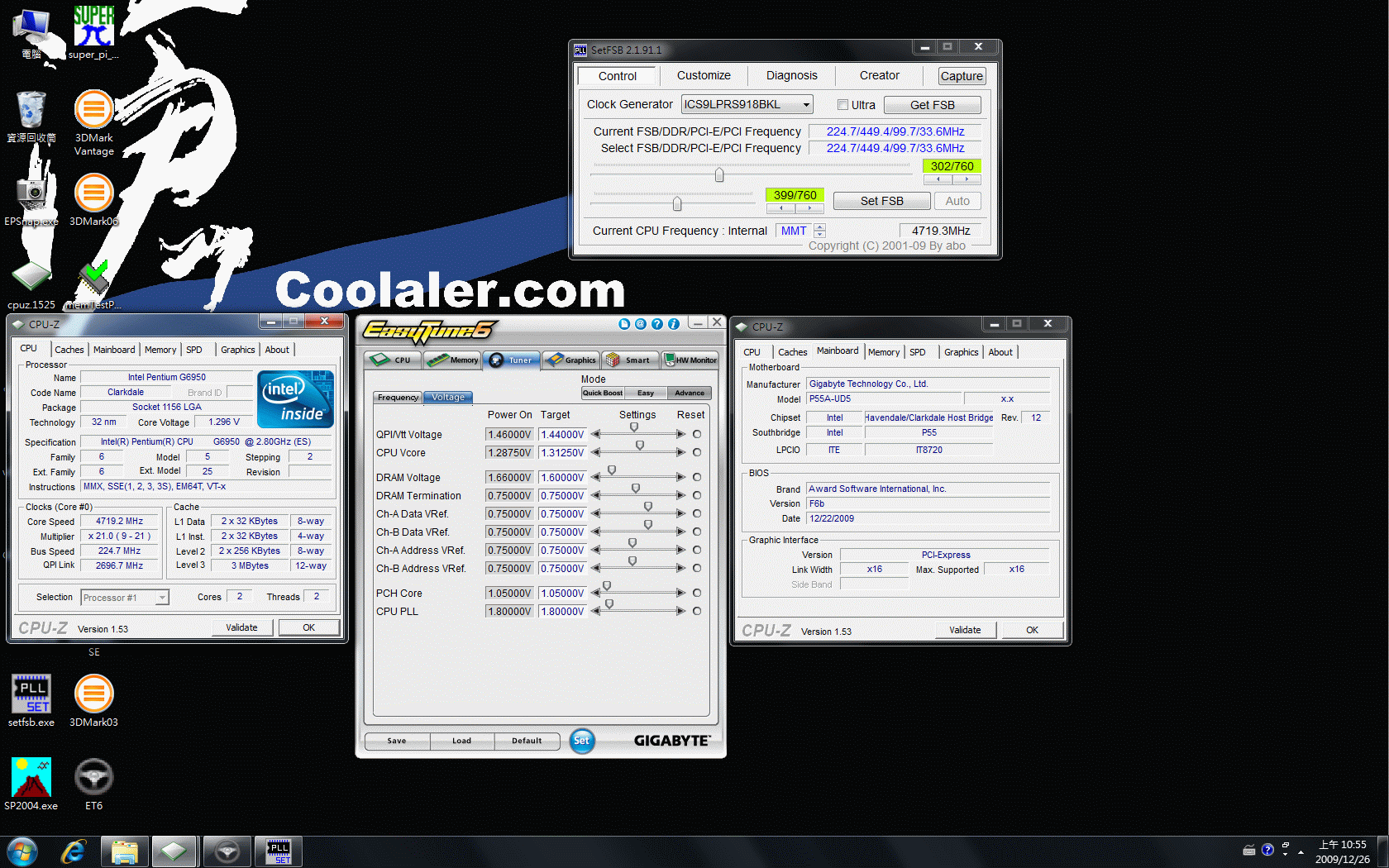Viewport: 1389px width, 868px height.
Task: Open the Caches tab in left CPU-Z
Action: coord(69,350)
